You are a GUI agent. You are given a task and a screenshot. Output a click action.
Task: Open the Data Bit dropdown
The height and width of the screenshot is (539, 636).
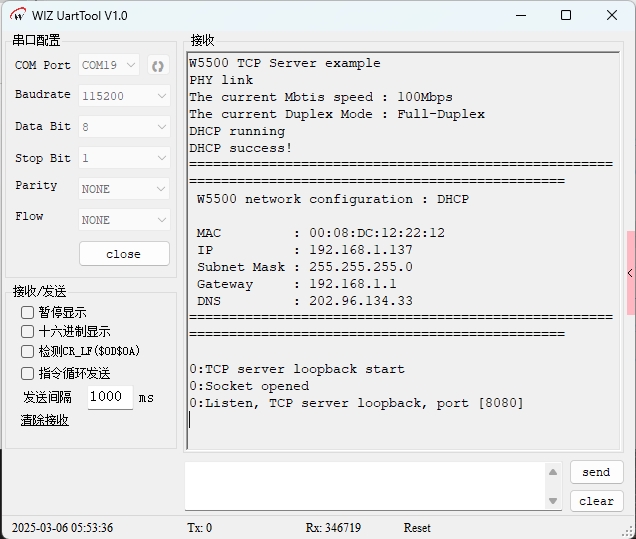point(124,127)
